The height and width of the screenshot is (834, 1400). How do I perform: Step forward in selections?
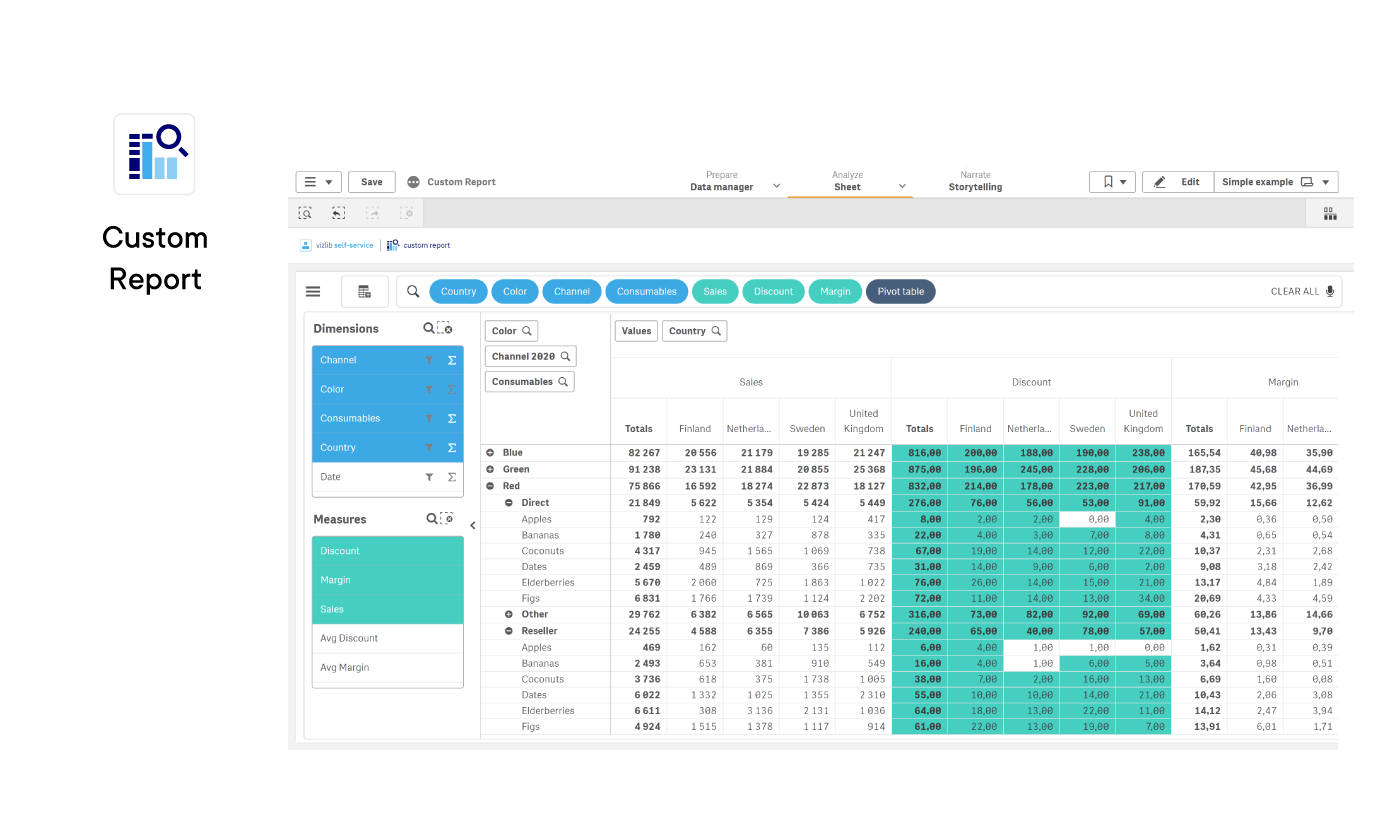373,213
